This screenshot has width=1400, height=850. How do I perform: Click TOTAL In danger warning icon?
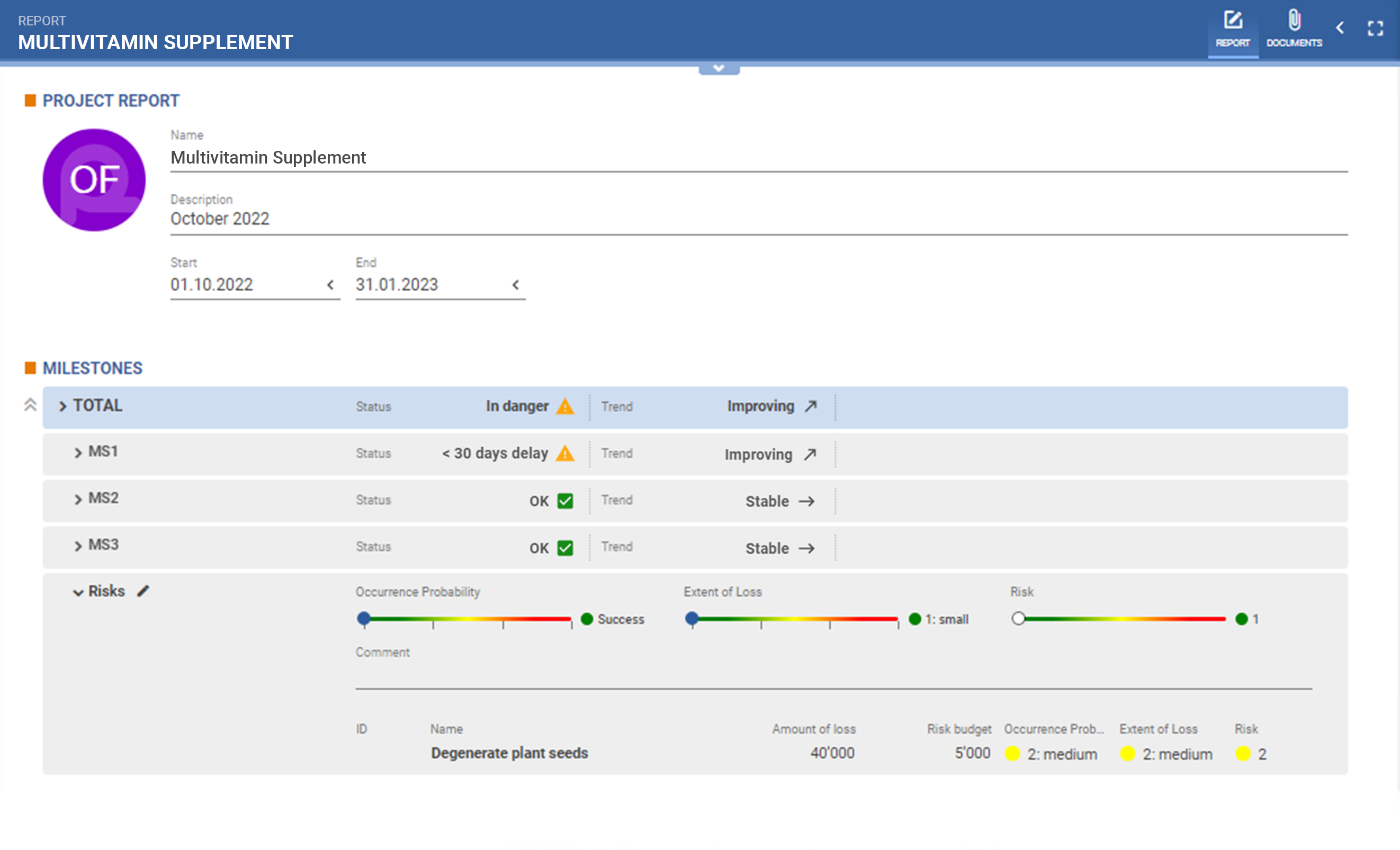click(x=565, y=406)
